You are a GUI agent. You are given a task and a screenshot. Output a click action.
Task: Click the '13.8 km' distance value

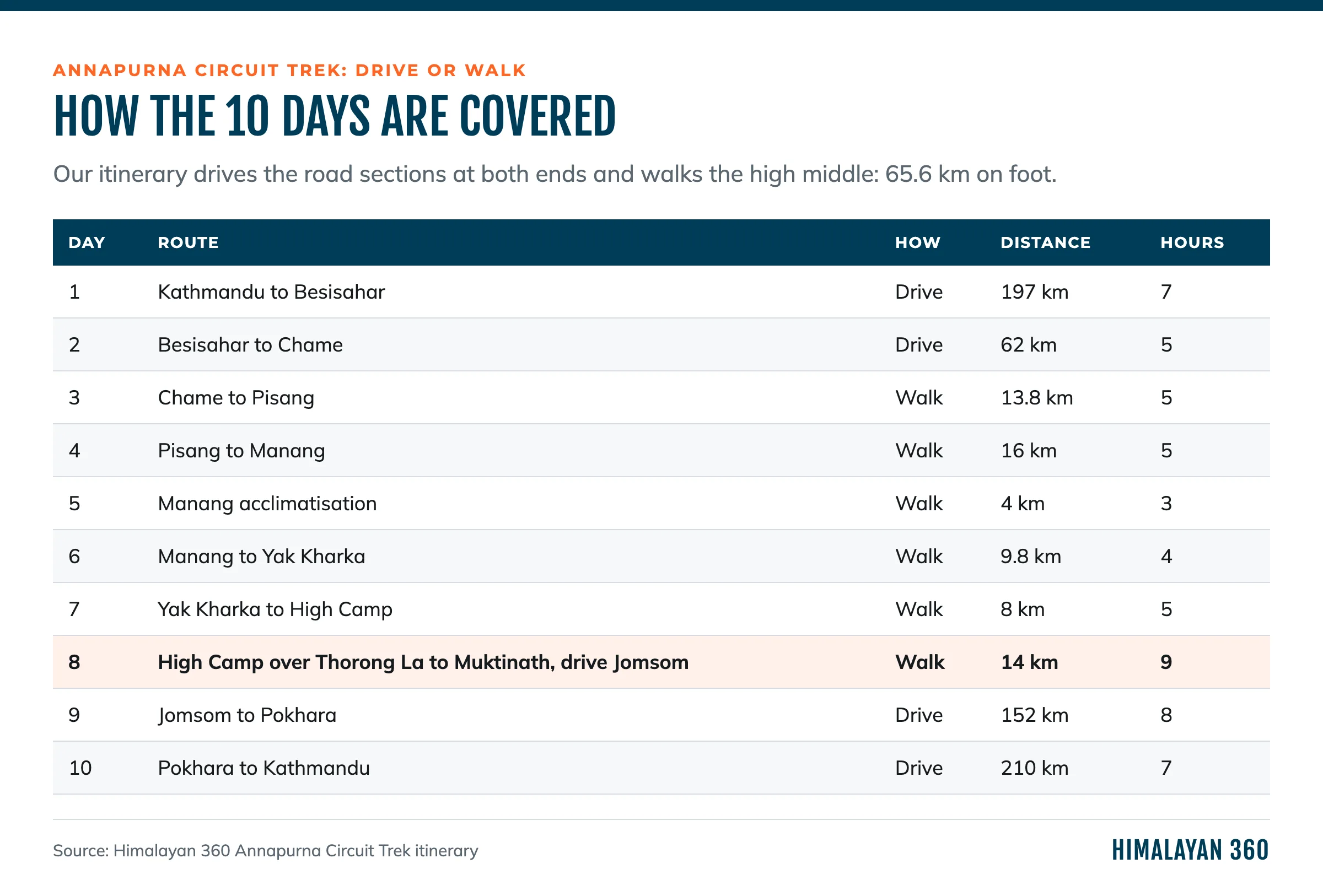(x=1037, y=398)
